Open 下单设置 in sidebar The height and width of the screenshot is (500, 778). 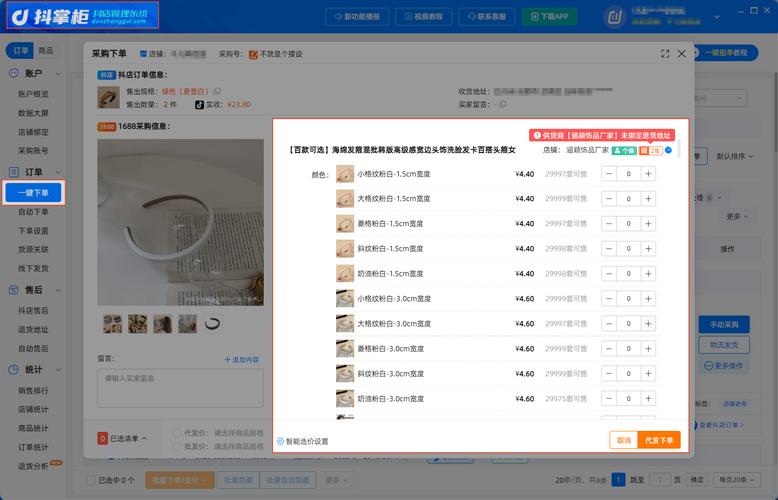point(33,231)
